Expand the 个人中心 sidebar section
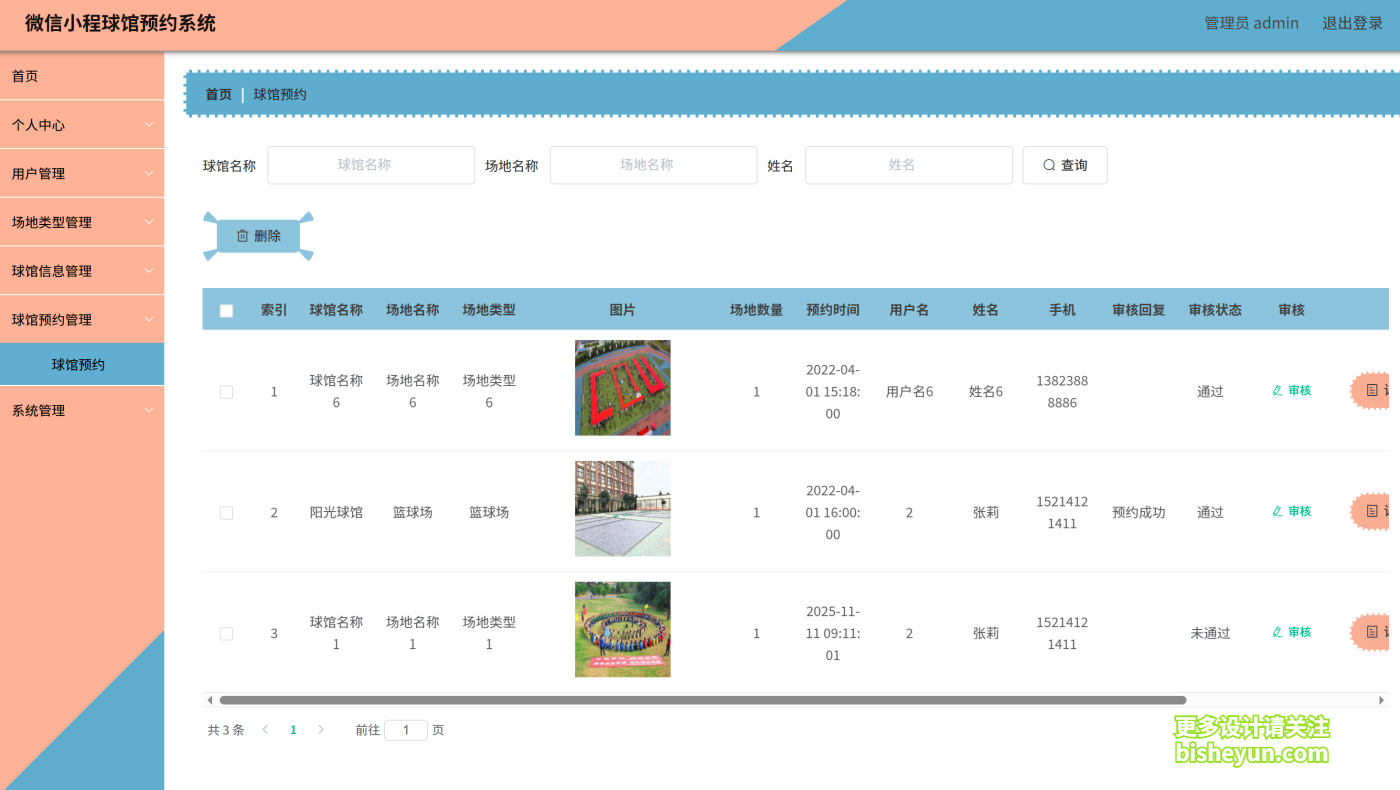 pos(82,124)
